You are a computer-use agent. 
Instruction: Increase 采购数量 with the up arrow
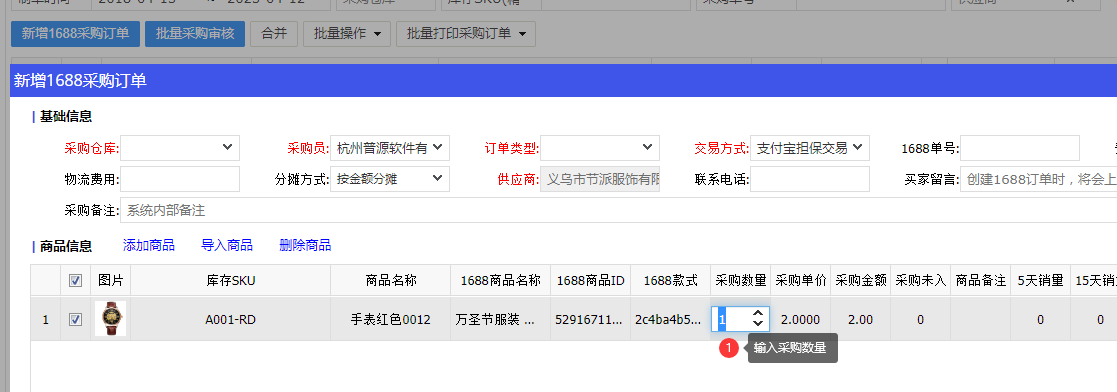point(758,314)
